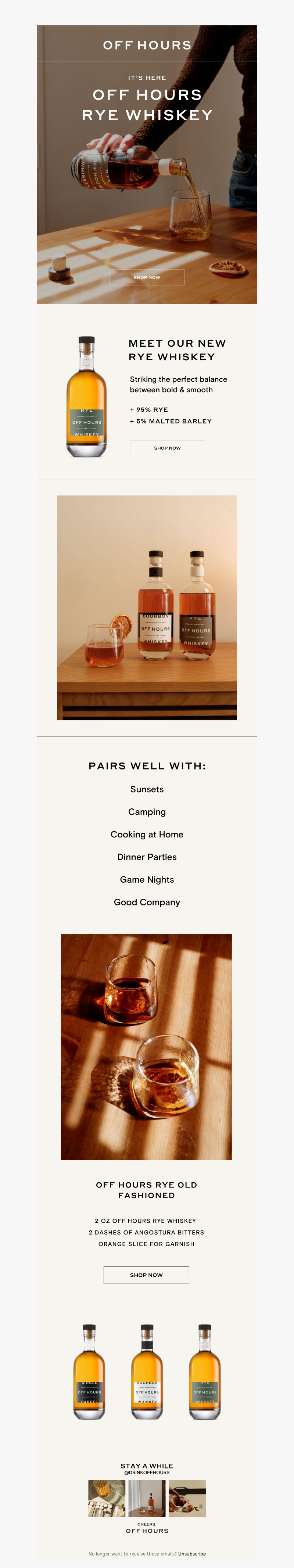The height and width of the screenshot is (1568, 294).
Task: Open the sunlit whiskey glasses photo
Action: [146, 1047]
